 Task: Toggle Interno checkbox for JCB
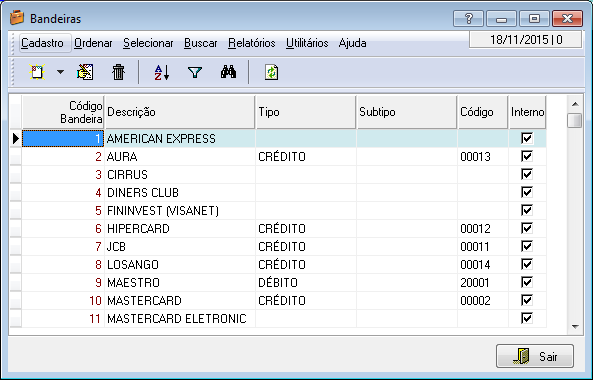[x=527, y=246]
